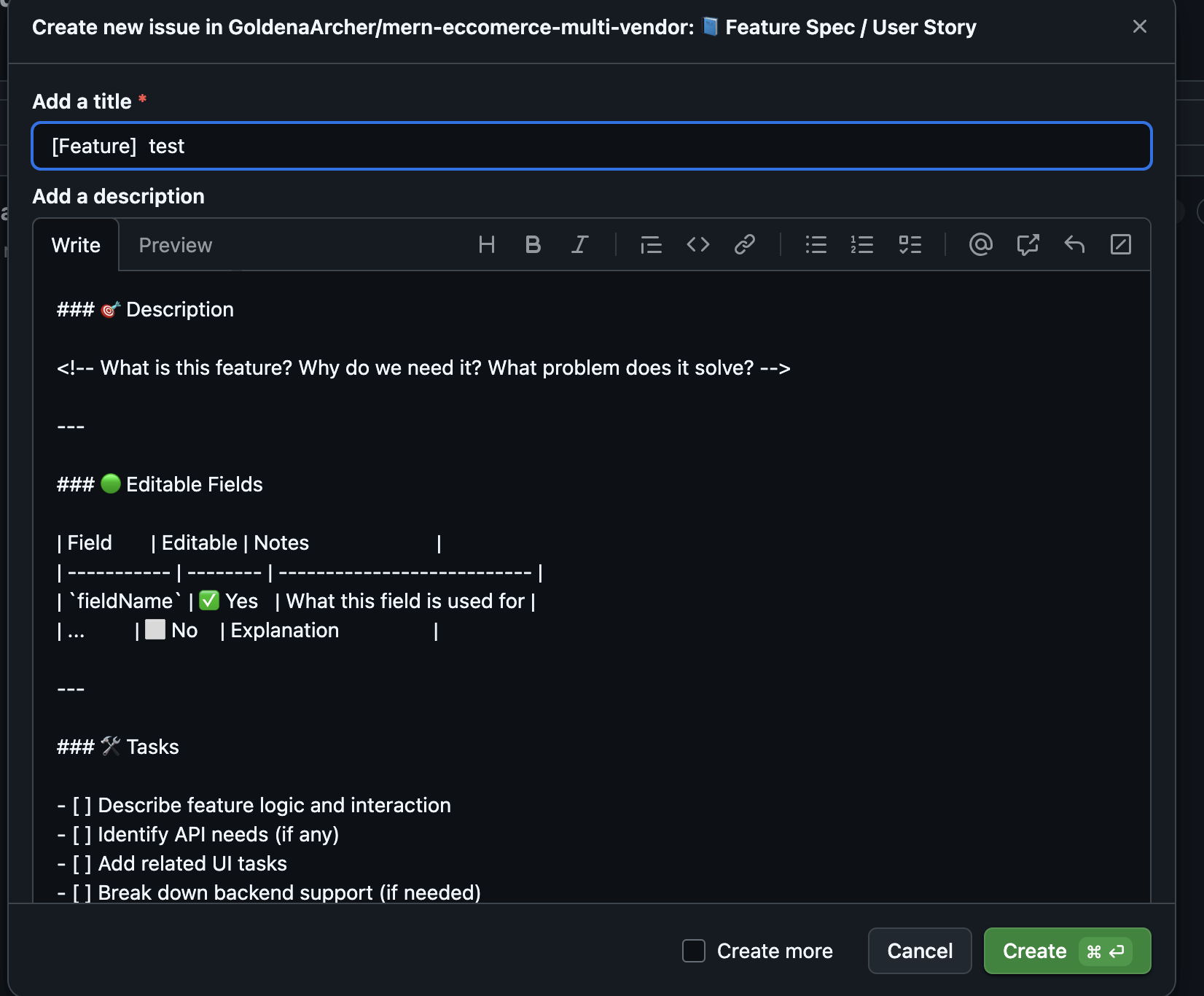Mention a user with the @ icon
The width and height of the screenshot is (1204, 996).
tap(981, 245)
